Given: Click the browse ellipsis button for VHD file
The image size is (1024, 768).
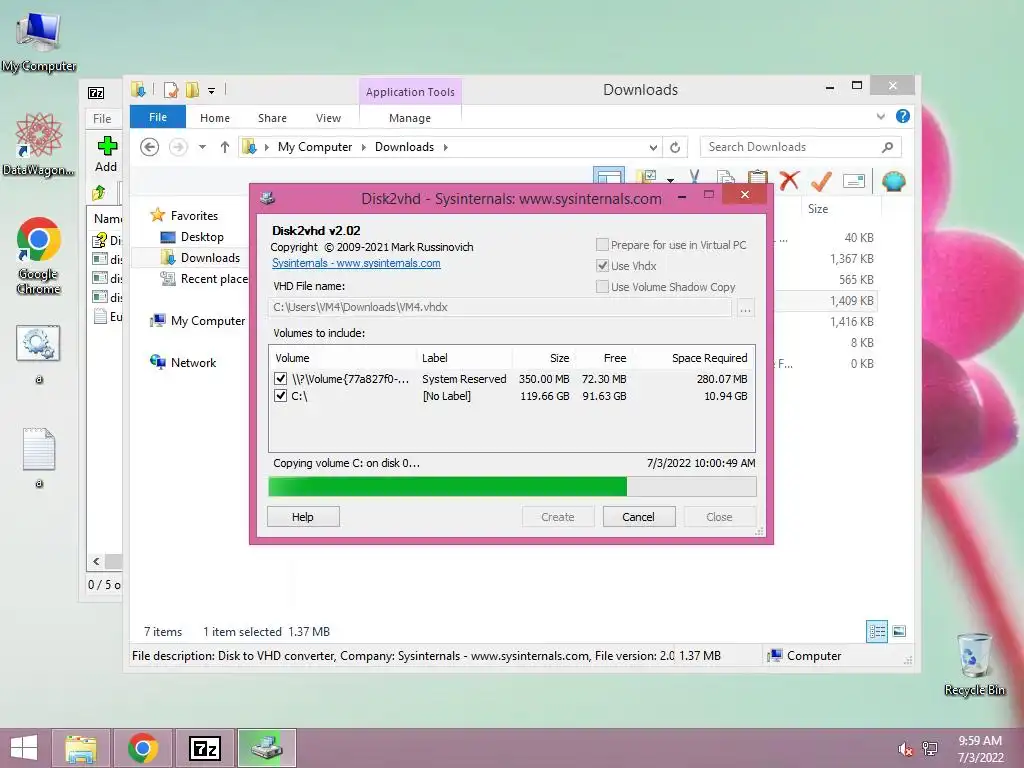Looking at the screenshot, I should coord(745,308).
